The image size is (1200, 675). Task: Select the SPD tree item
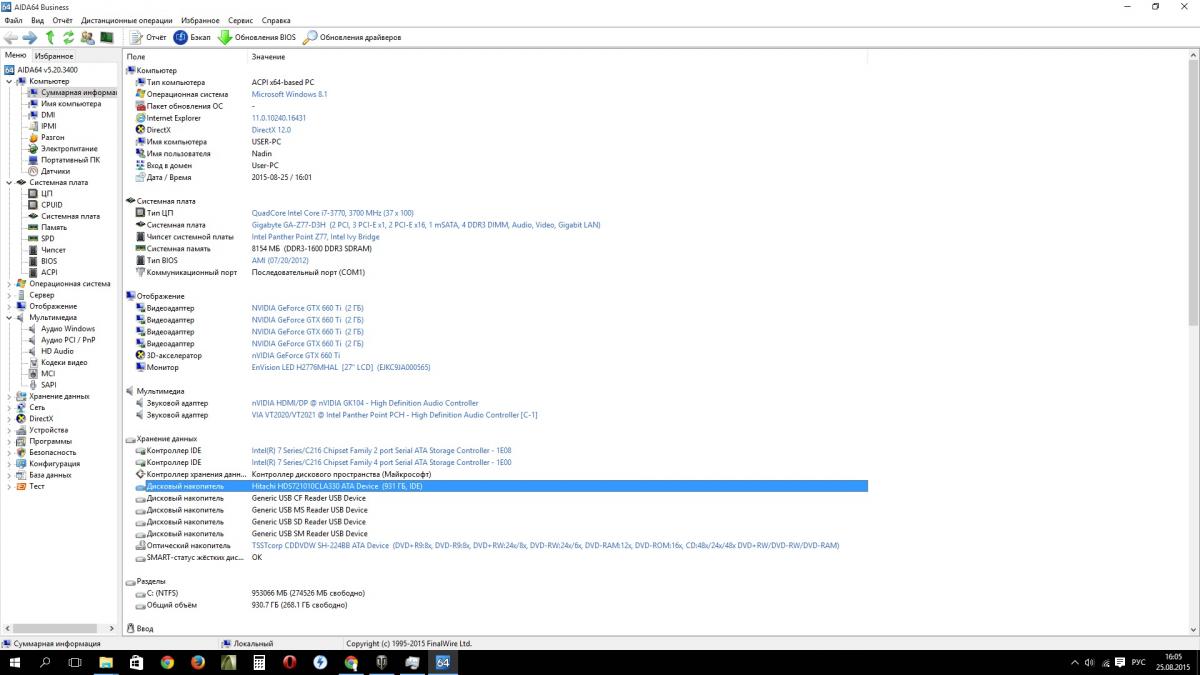[48, 238]
